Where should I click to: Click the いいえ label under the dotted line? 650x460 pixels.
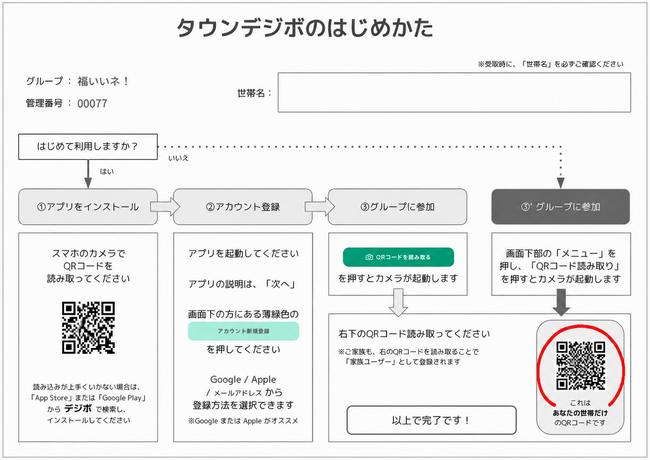178,158
